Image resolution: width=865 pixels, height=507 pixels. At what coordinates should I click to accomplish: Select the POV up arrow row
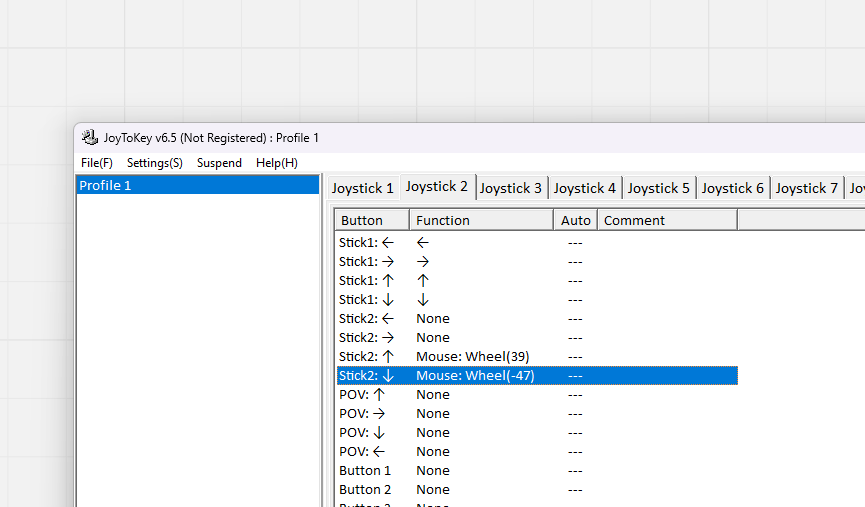click(x=537, y=395)
